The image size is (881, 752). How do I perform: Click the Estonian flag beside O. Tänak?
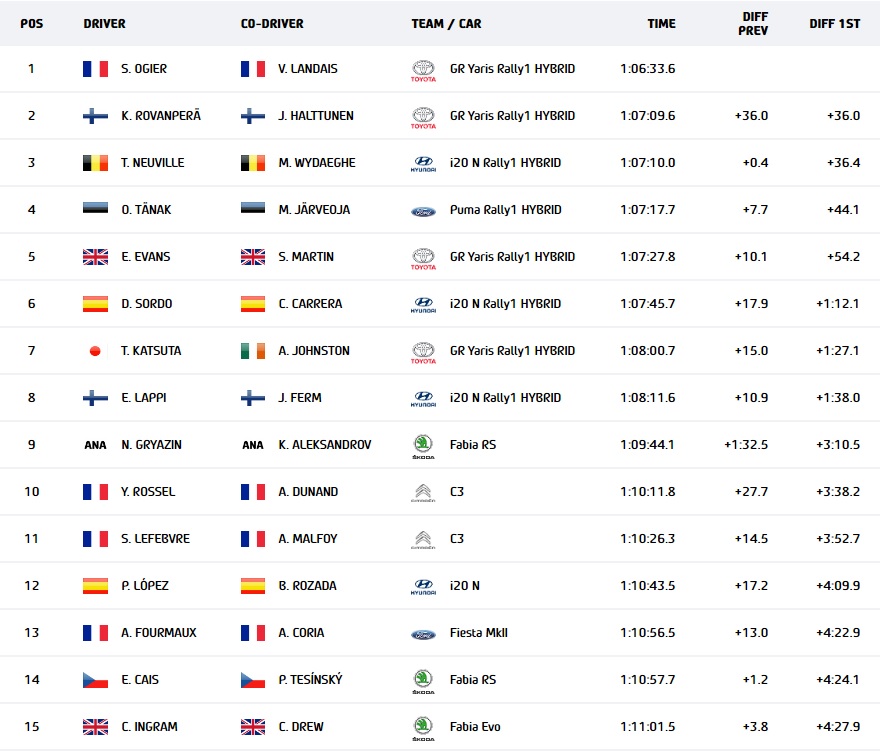pyautogui.click(x=95, y=208)
